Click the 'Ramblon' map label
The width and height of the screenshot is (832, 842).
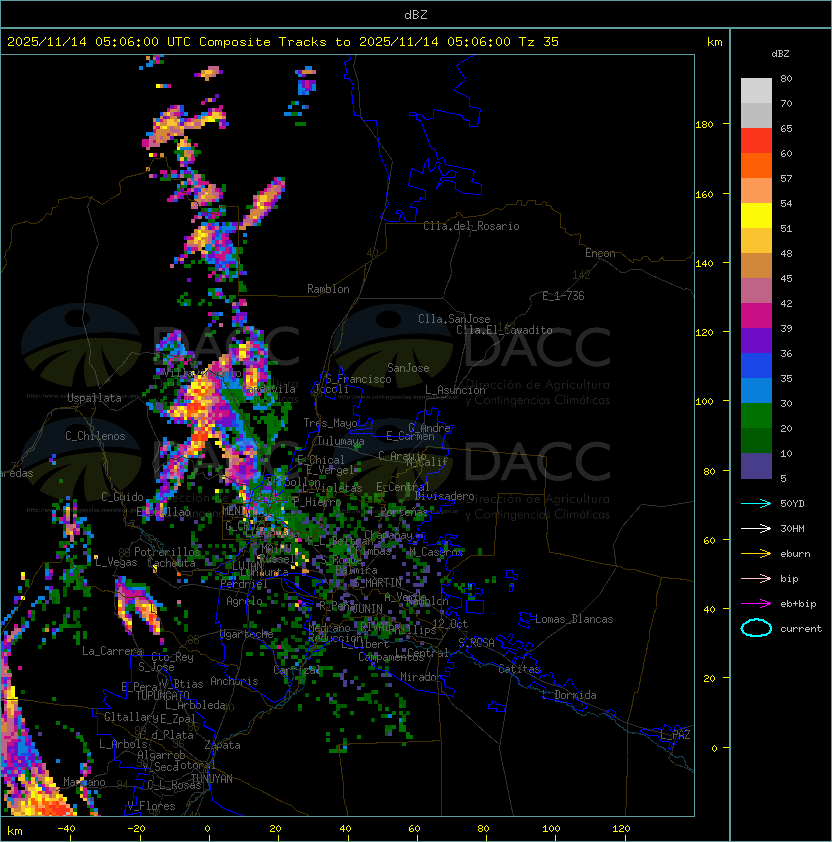328,289
